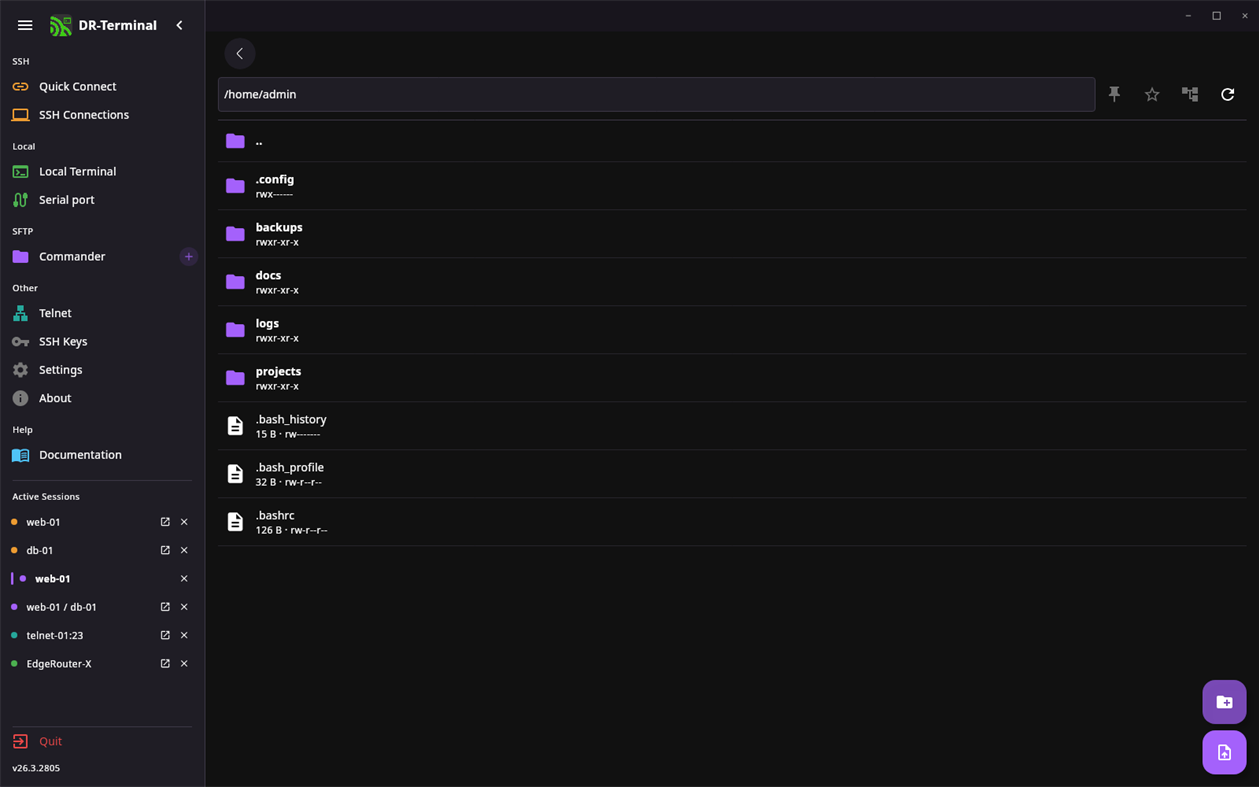
Task: Open db-01 session in a new window
Action: 165,550
